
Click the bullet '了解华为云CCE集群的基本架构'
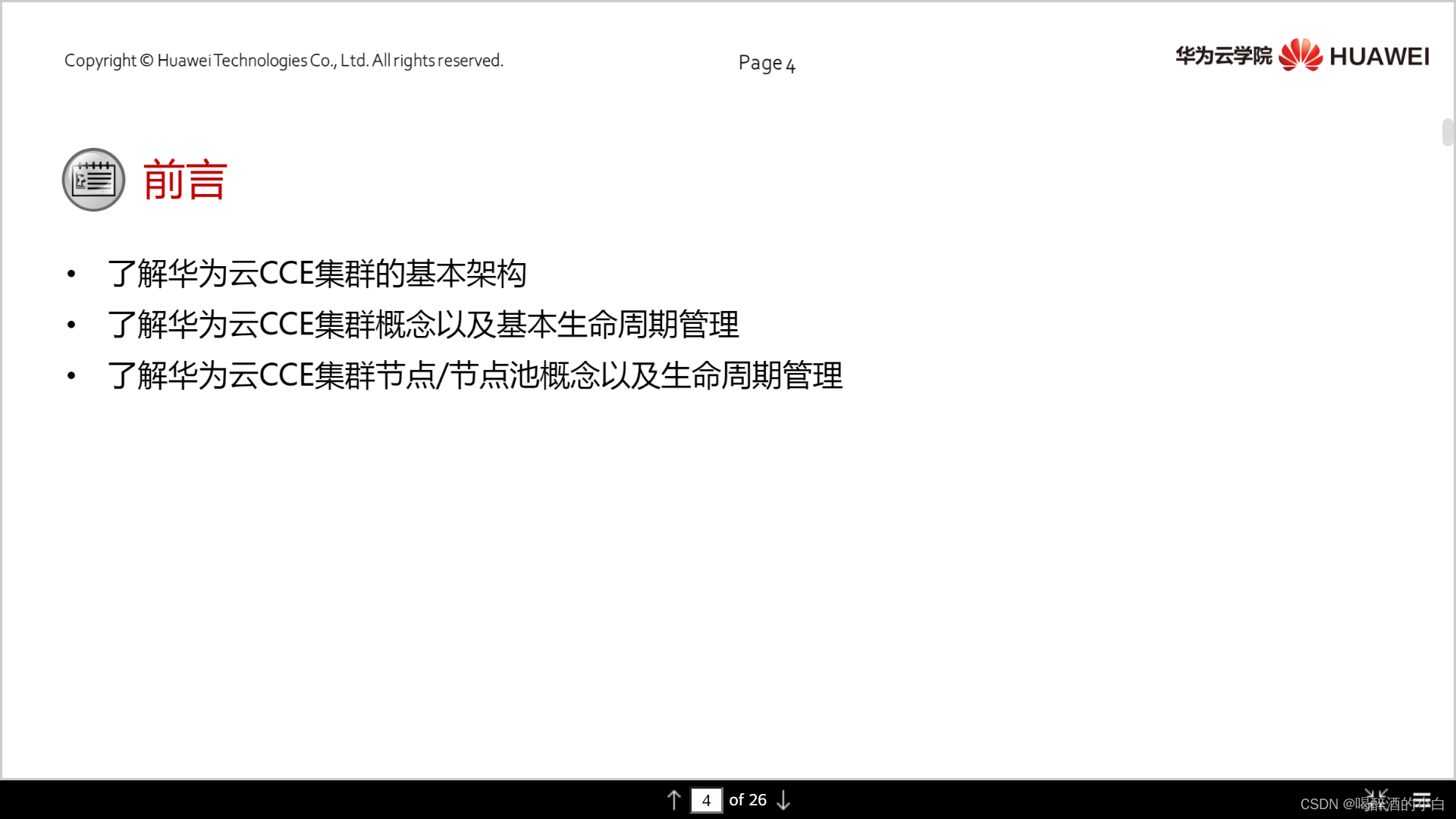tap(317, 274)
